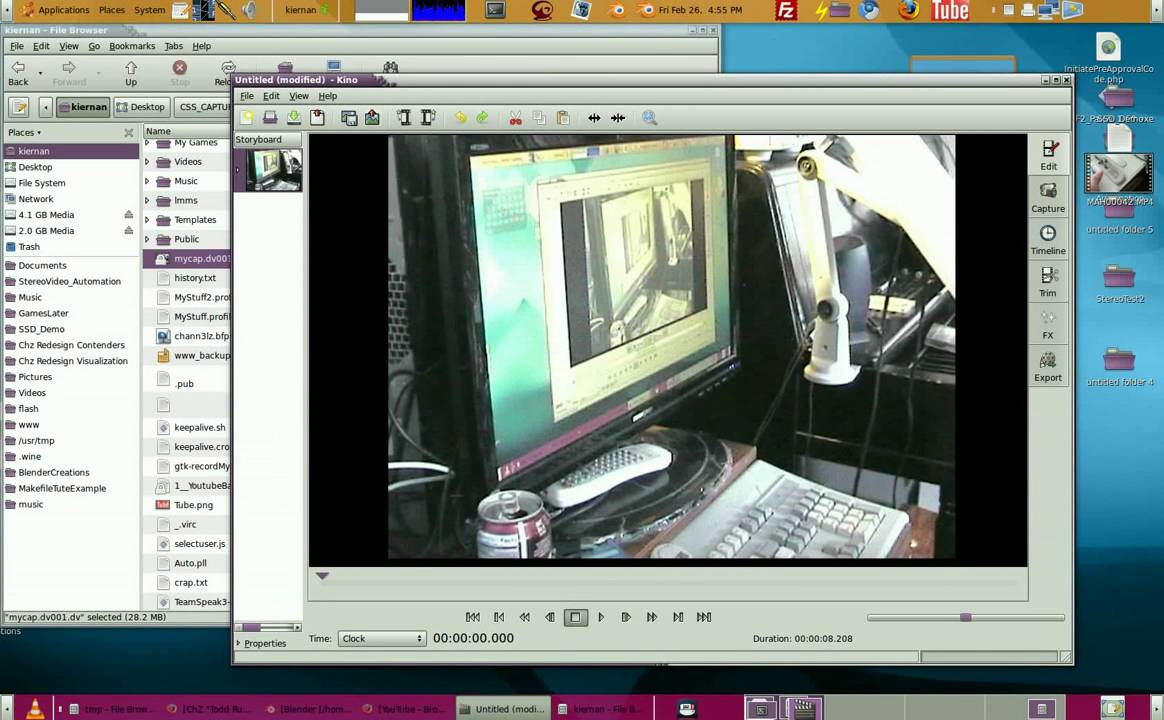Open Kino Edit menu
The height and width of the screenshot is (720, 1164).
pyautogui.click(x=272, y=96)
